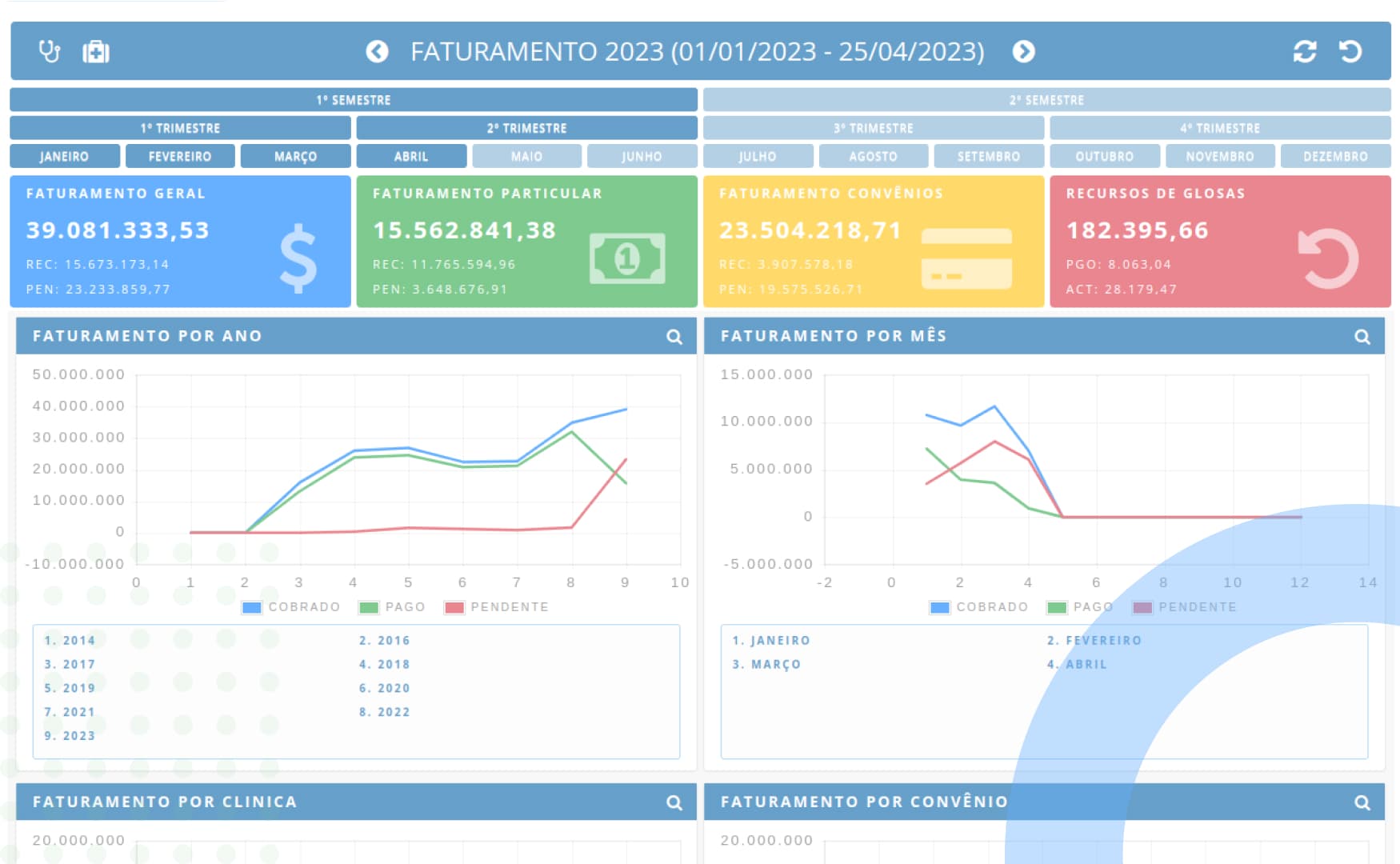Select the 2º Semestre filter
This screenshot has height=864, width=1400.
tap(1047, 100)
